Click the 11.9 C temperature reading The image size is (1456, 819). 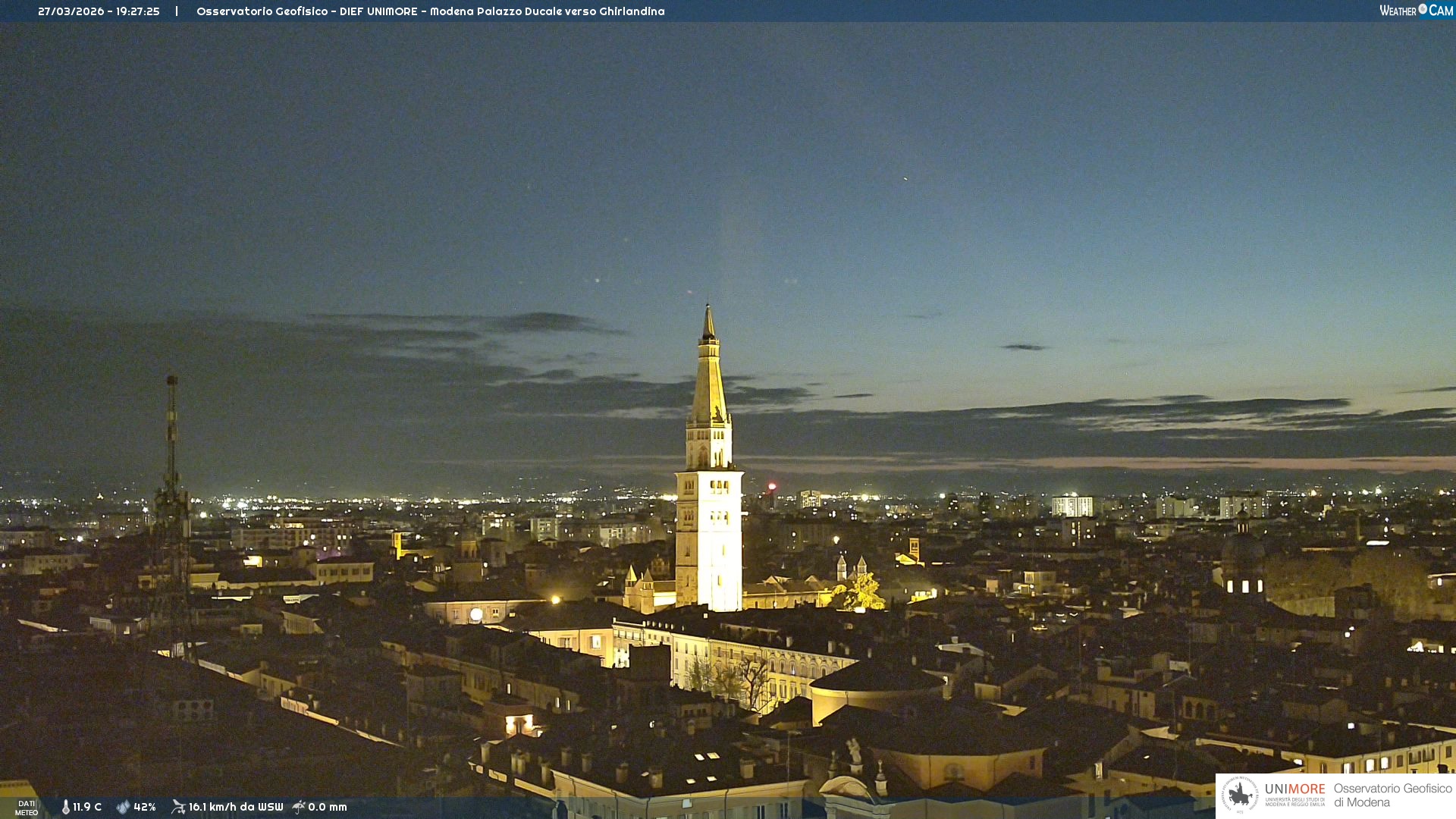tap(87, 807)
